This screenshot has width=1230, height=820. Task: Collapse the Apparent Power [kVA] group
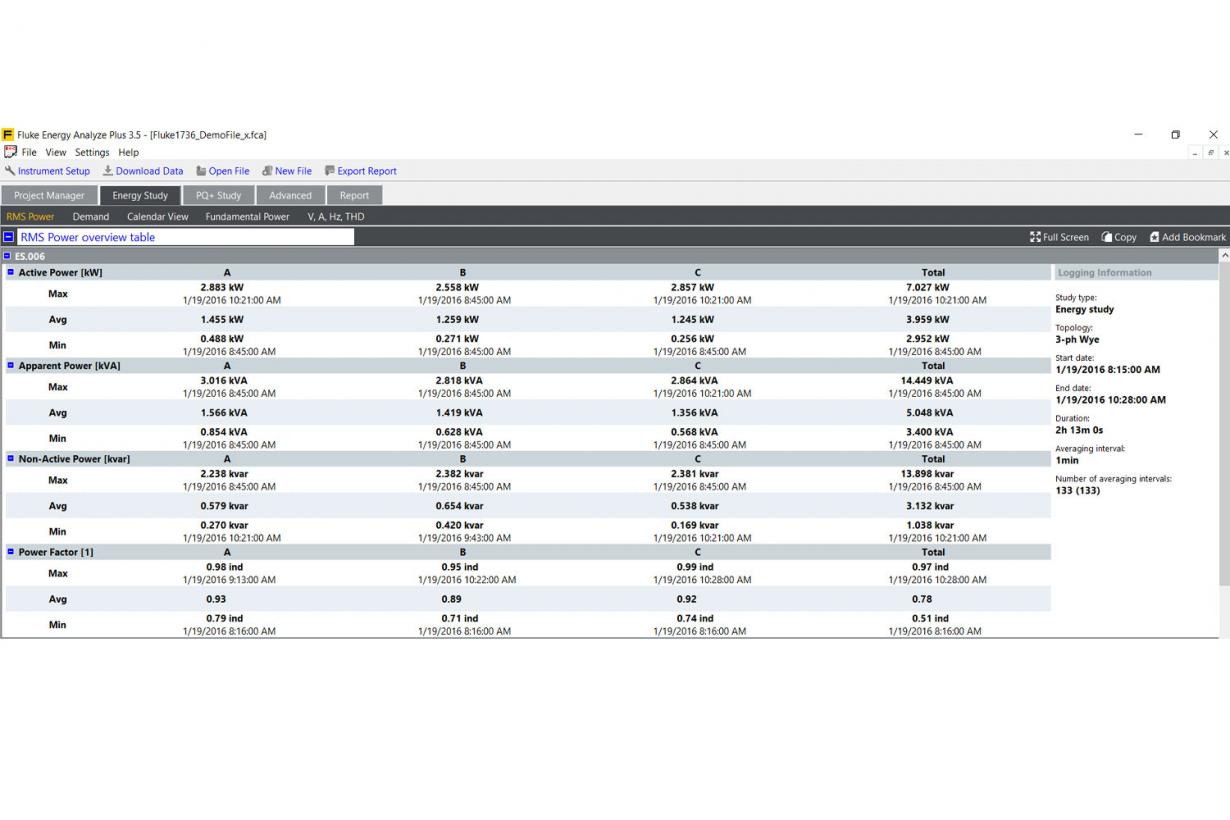[11, 366]
